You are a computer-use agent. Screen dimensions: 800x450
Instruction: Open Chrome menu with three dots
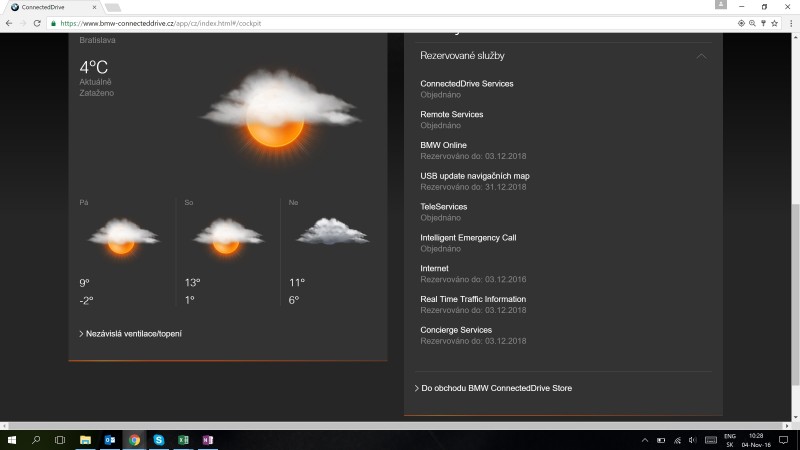[x=791, y=23]
